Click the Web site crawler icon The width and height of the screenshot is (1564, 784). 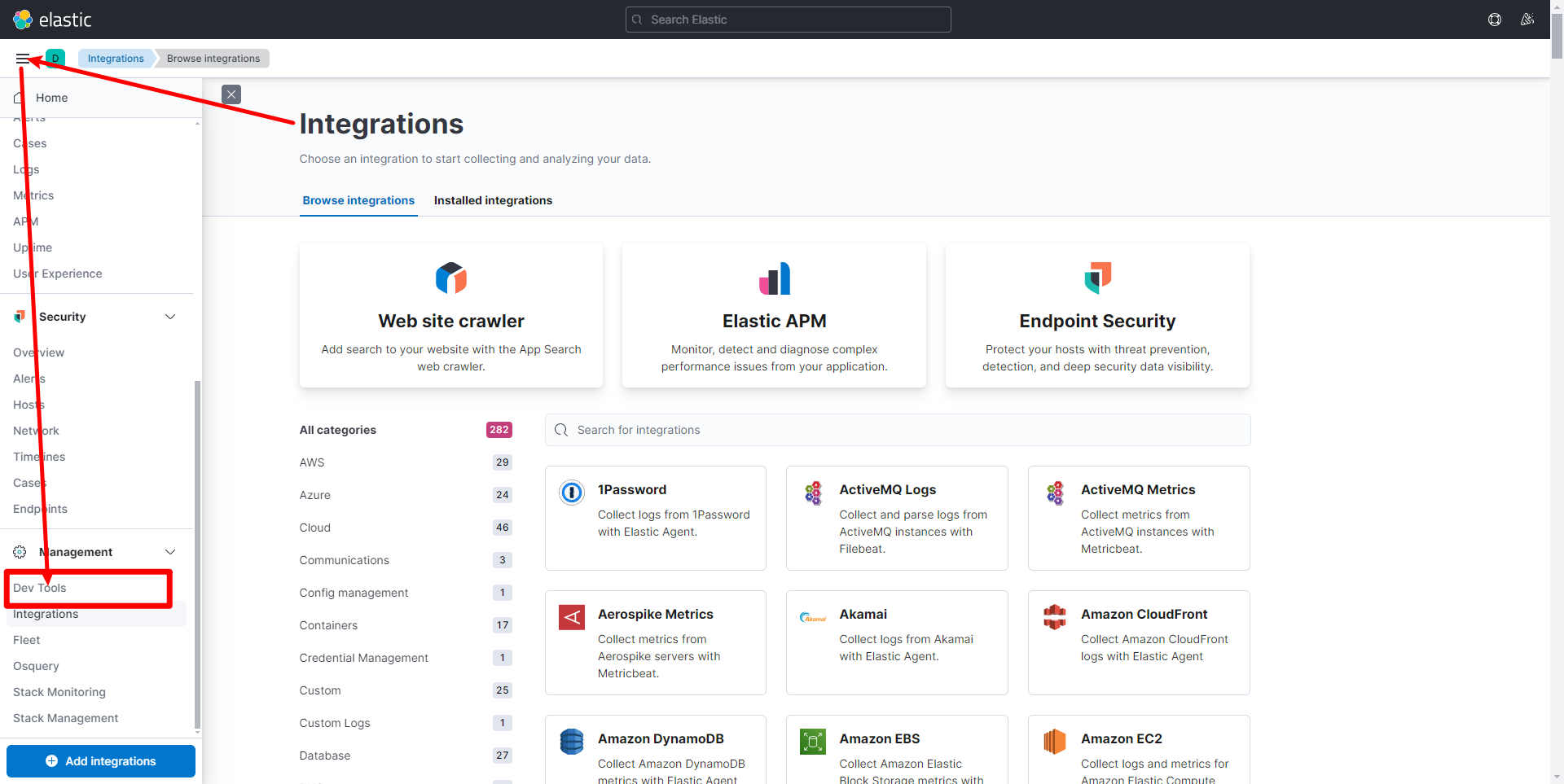point(451,278)
